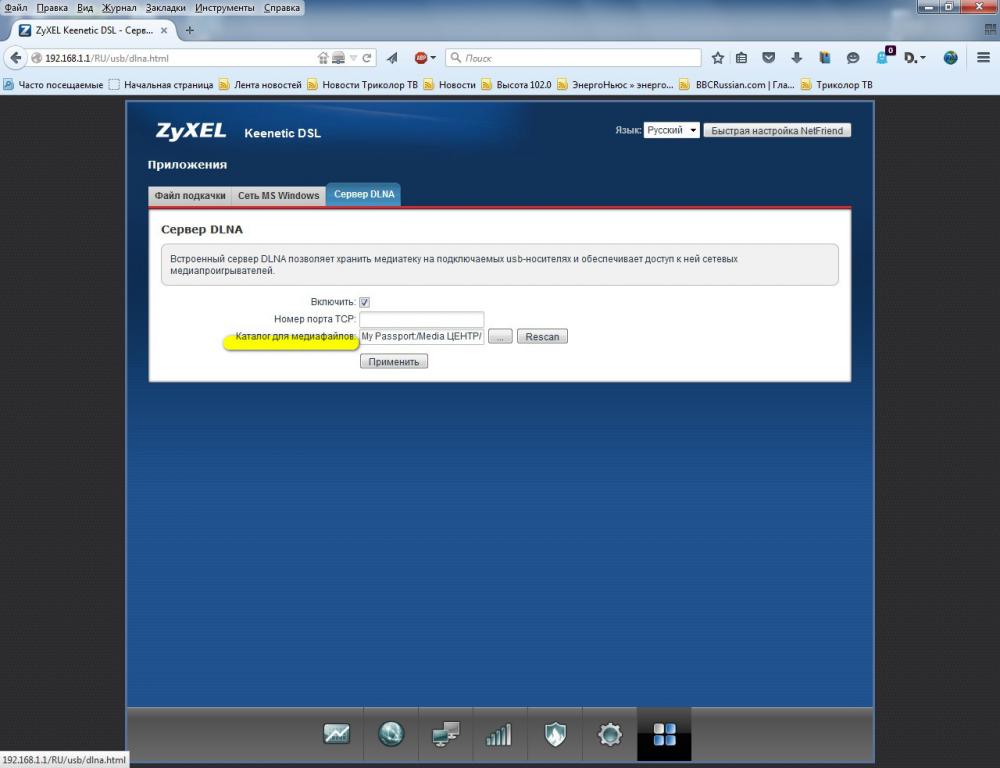Toggle the Включить DLNA checkbox

(365, 302)
